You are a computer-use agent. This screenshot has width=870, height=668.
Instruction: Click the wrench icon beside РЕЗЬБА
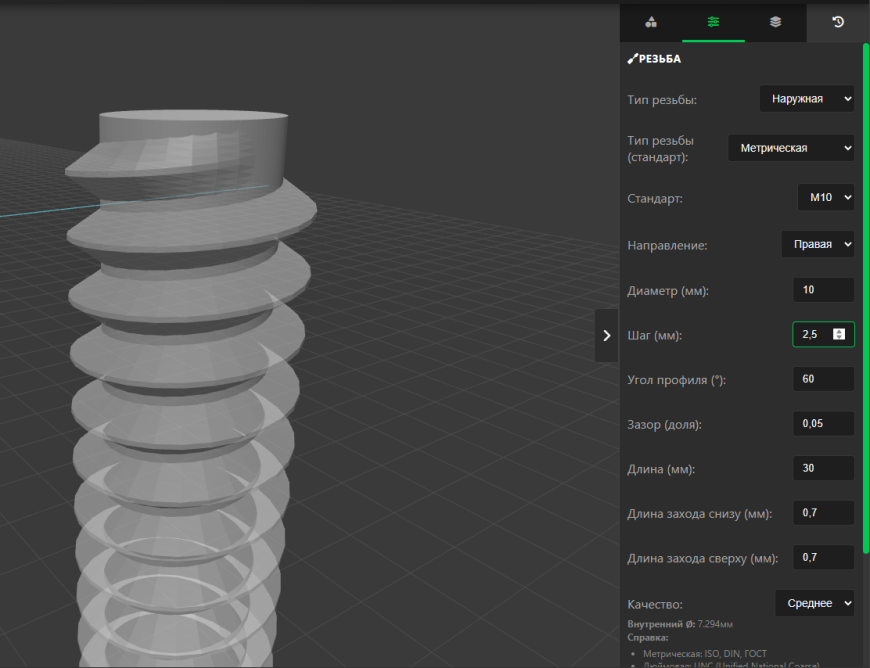point(633,59)
